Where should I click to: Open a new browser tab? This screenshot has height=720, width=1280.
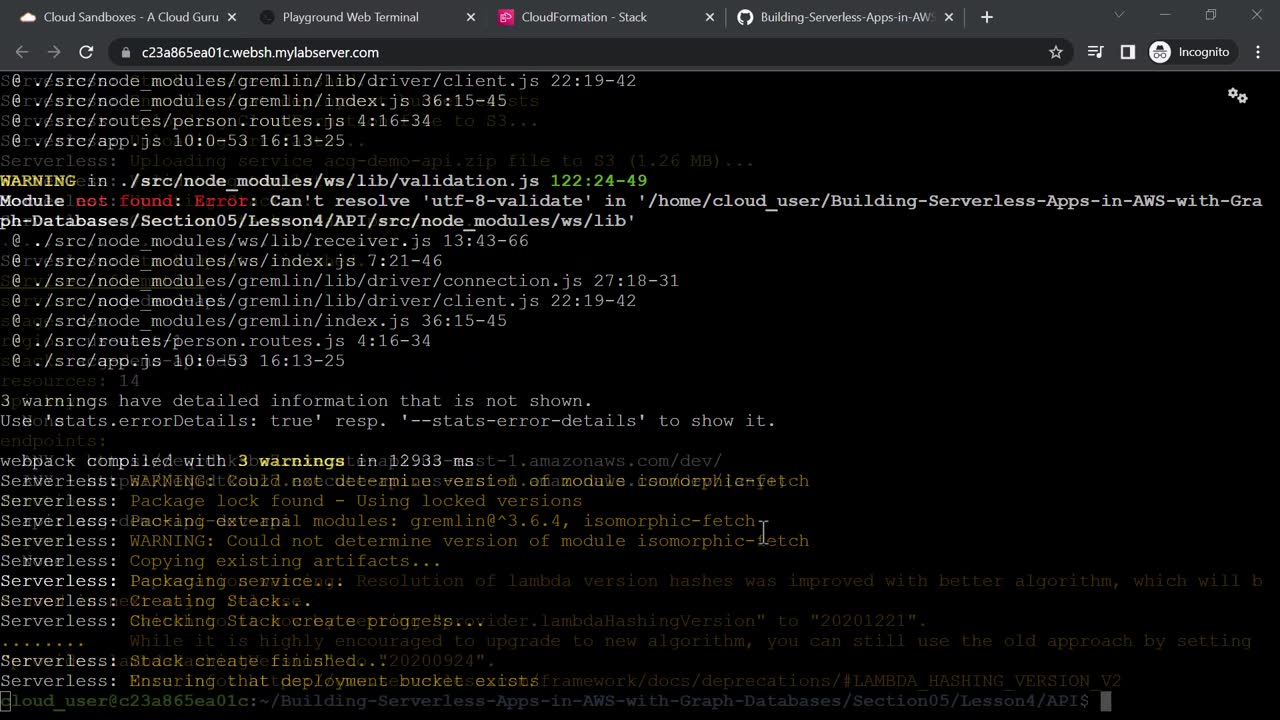click(987, 17)
